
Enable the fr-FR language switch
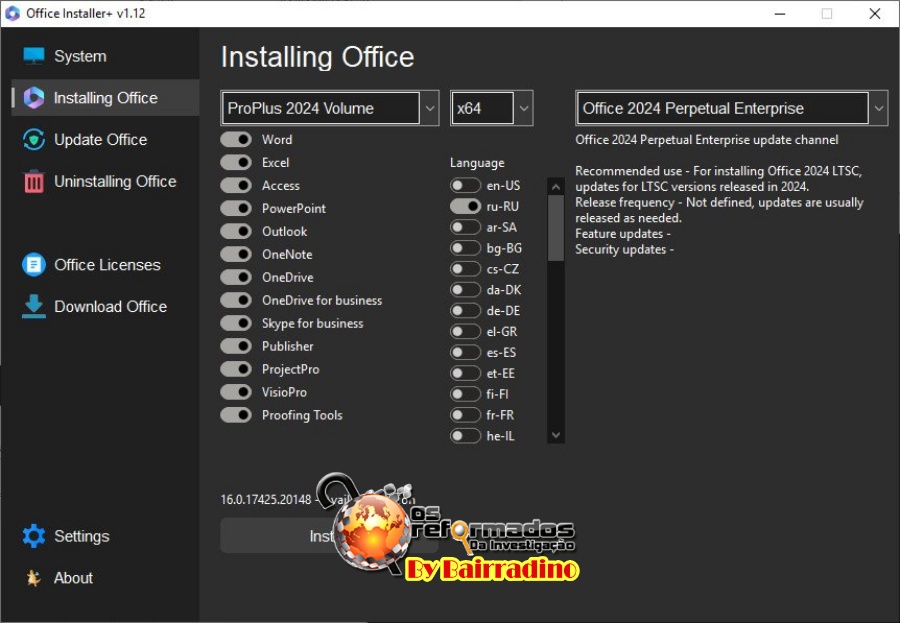465,415
